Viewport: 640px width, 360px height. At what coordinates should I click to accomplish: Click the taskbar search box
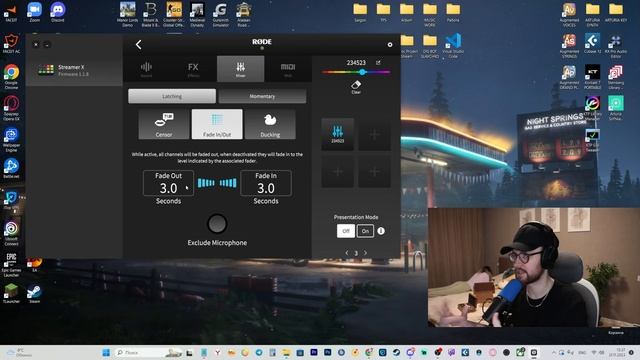tap(149, 352)
